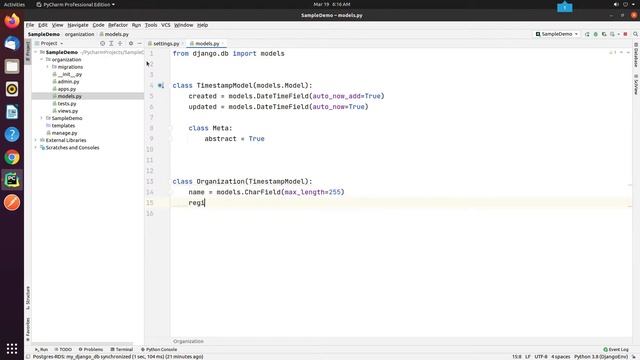Open the Refactor menu
The width and height of the screenshot is (640, 360).
(118, 25)
